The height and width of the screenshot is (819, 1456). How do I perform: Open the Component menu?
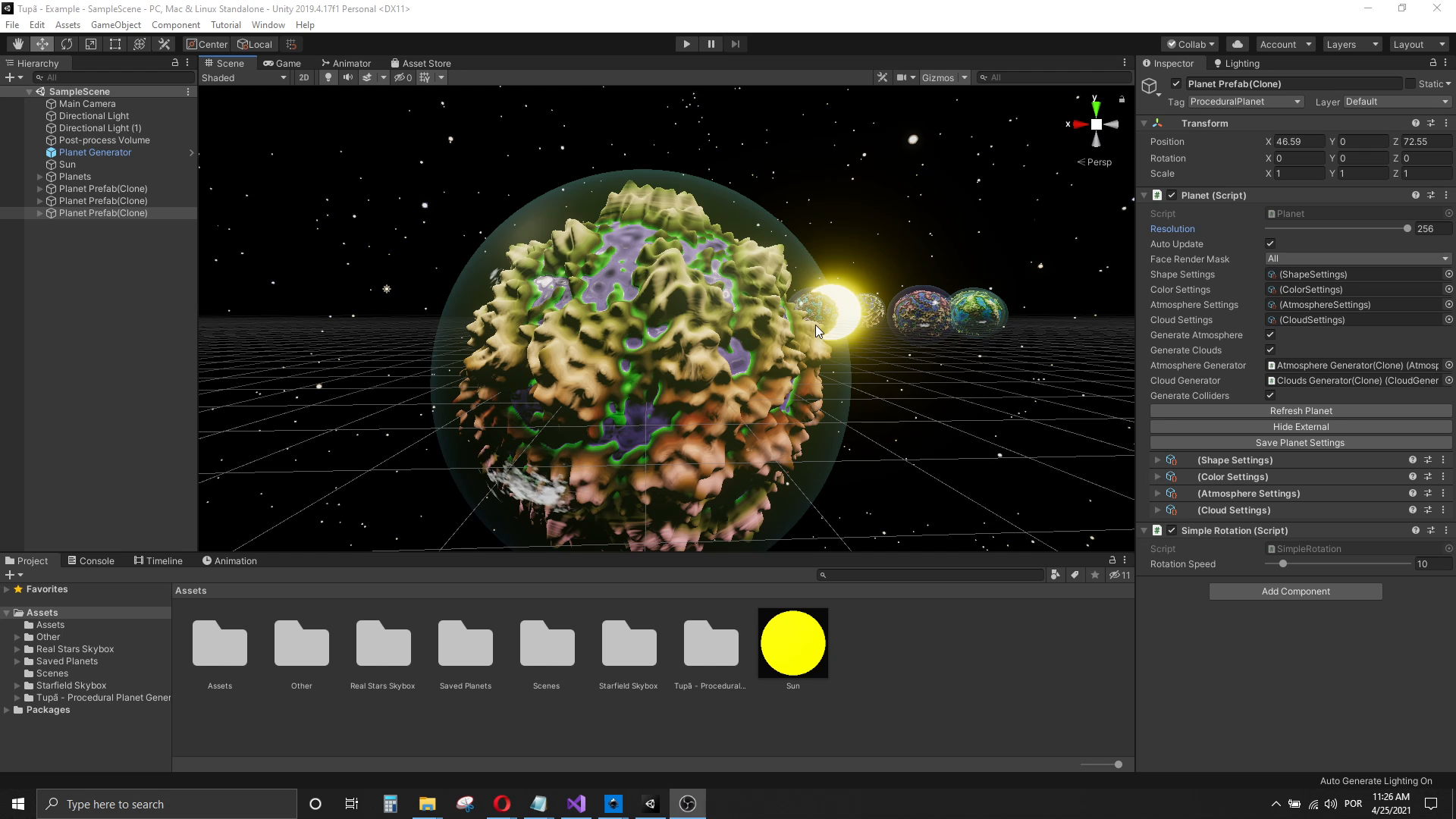(175, 24)
